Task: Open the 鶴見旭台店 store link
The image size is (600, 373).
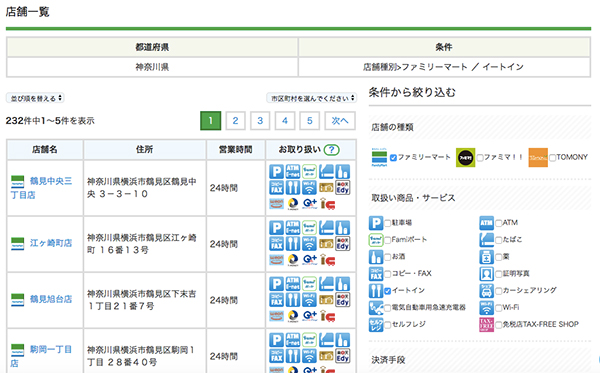Action: 51,299
